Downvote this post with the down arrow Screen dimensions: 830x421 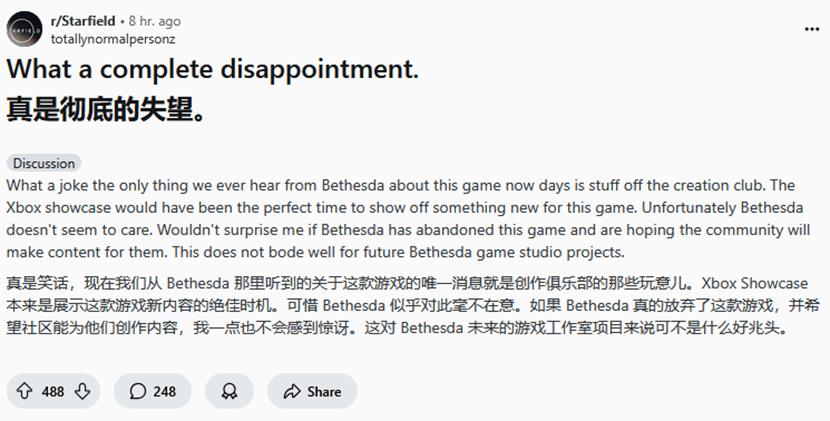point(83,391)
